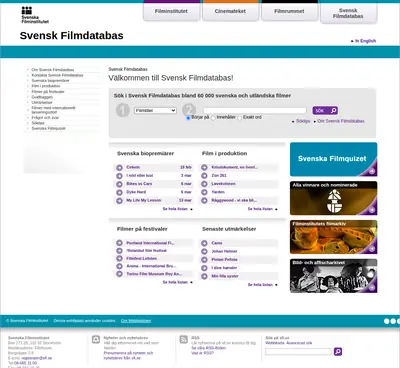This screenshot has height=368, width=400.
Task: Open Alla vinnare och nominerade banner
Action: 334,198
